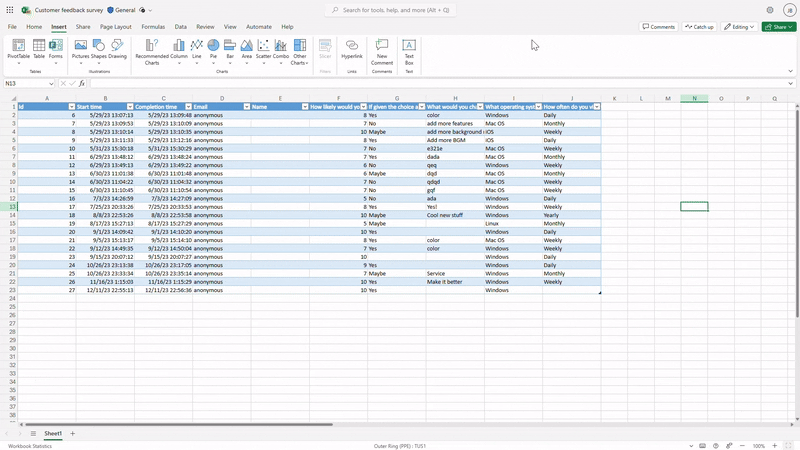Click the Comments button

pyautogui.click(x=659, y=27)
